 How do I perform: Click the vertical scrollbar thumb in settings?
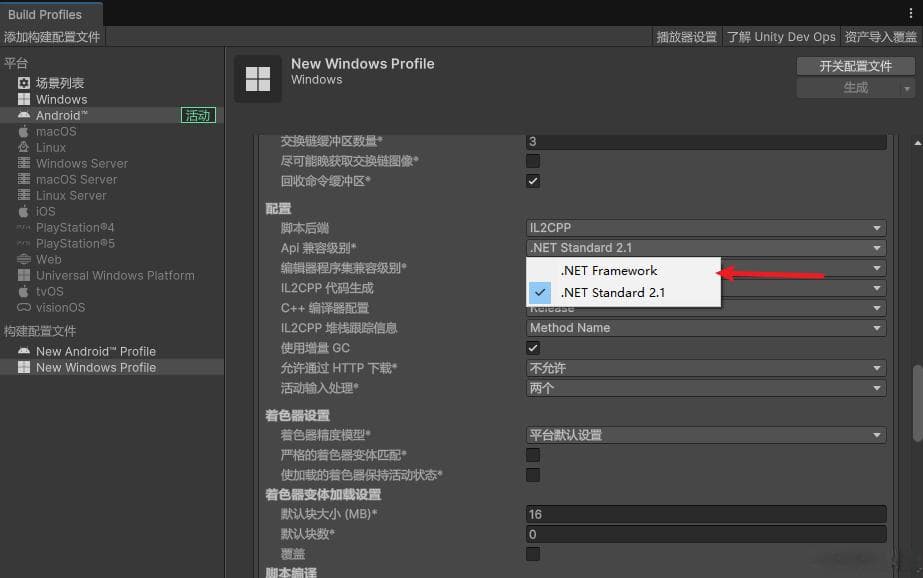[917, 403]
